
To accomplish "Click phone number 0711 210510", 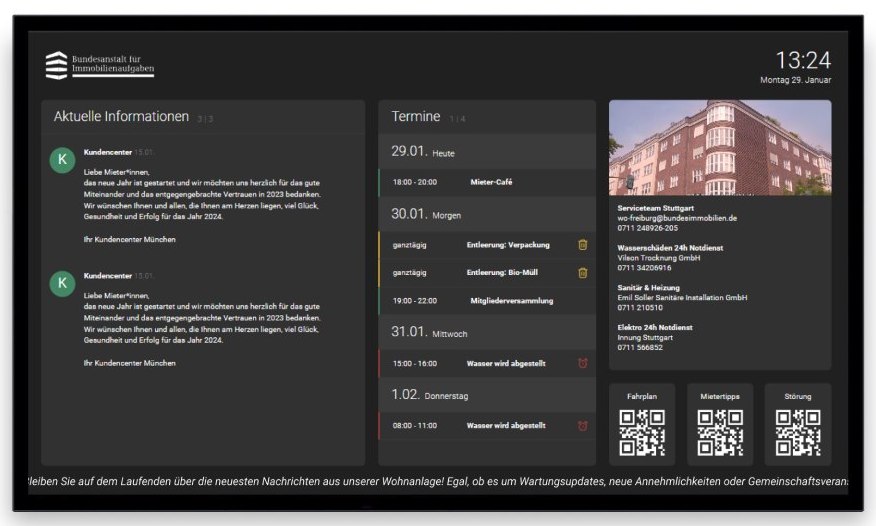I will pos(640,308).
